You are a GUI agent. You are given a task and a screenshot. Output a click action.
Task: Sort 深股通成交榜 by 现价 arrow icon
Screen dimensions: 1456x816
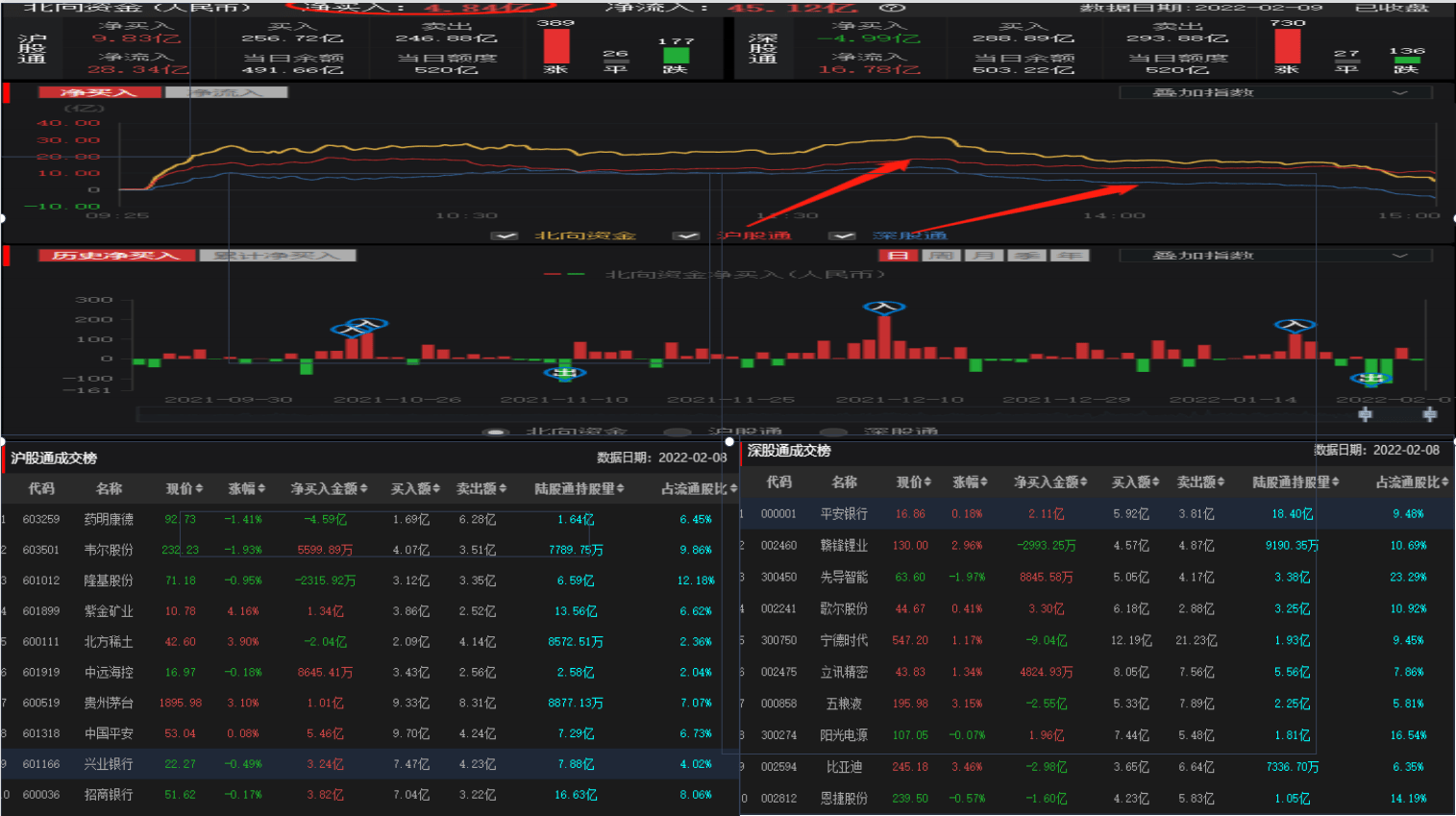click(x=929, y=482)
